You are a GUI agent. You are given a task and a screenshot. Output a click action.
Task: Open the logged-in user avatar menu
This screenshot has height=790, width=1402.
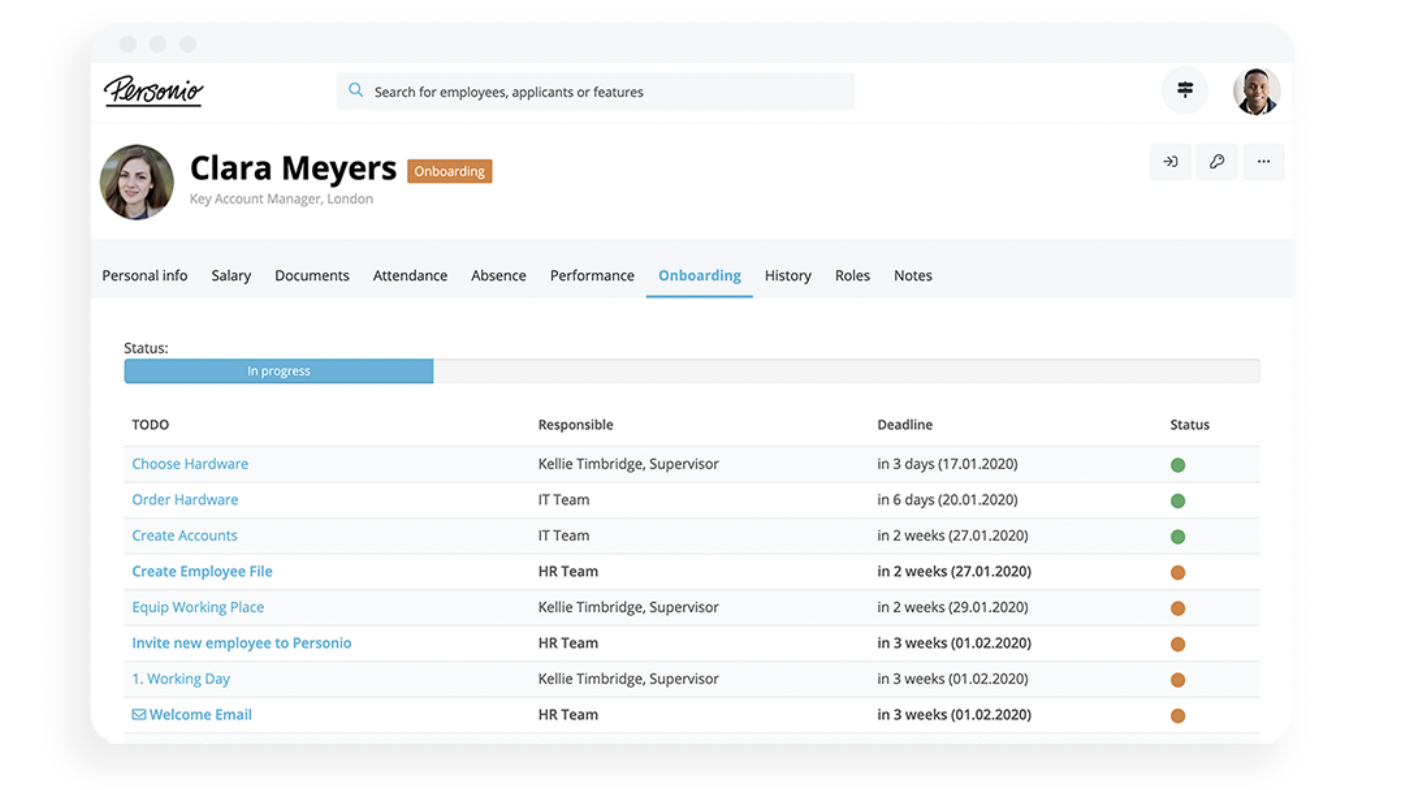(1256, 92)
